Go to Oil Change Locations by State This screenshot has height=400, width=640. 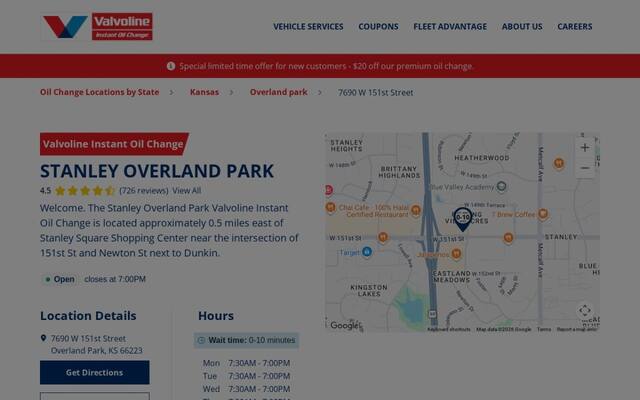pyautogui.click(x=100, y=92)
